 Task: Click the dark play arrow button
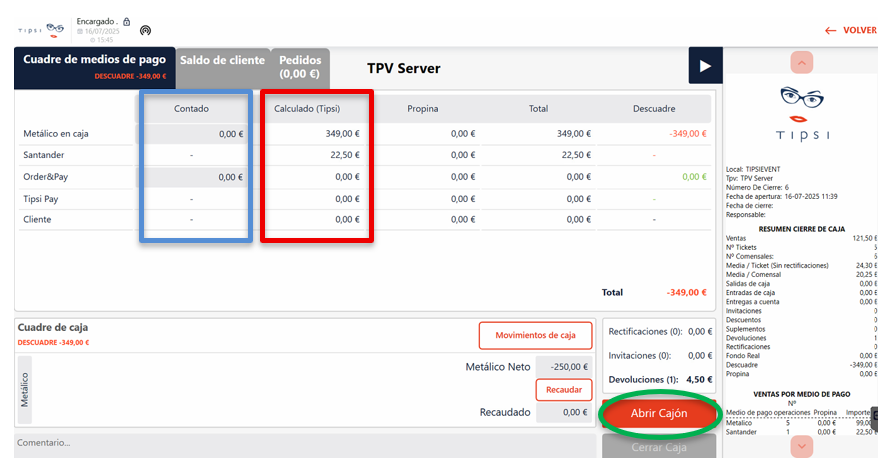705,66
